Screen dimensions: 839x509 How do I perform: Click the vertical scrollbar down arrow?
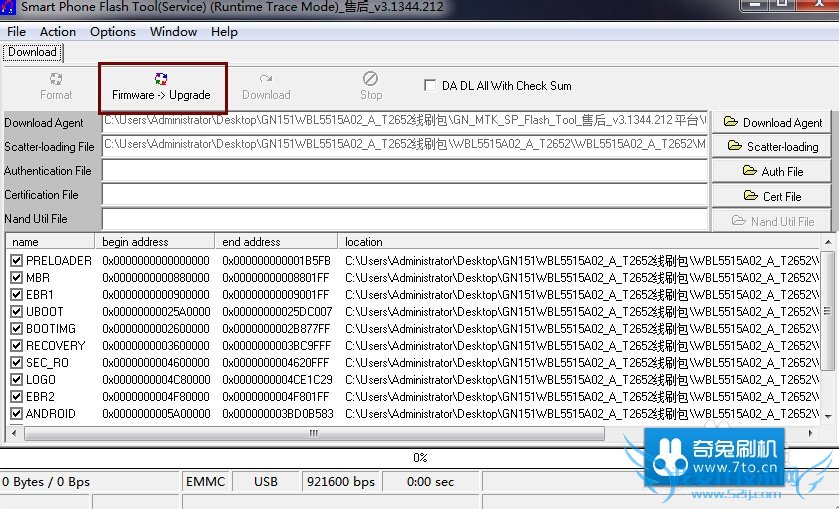click(827, 416)
